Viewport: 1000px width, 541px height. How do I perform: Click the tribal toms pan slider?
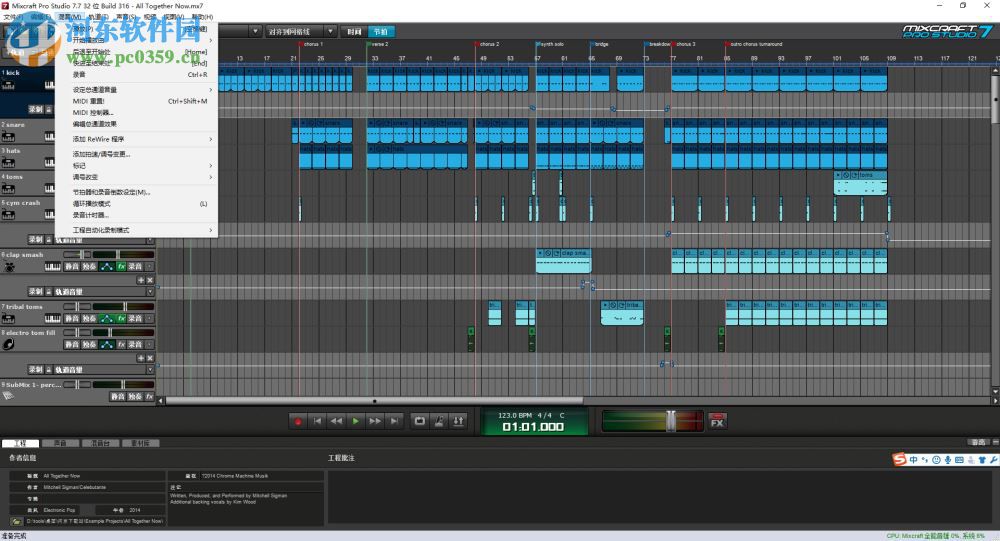(77, 307)
